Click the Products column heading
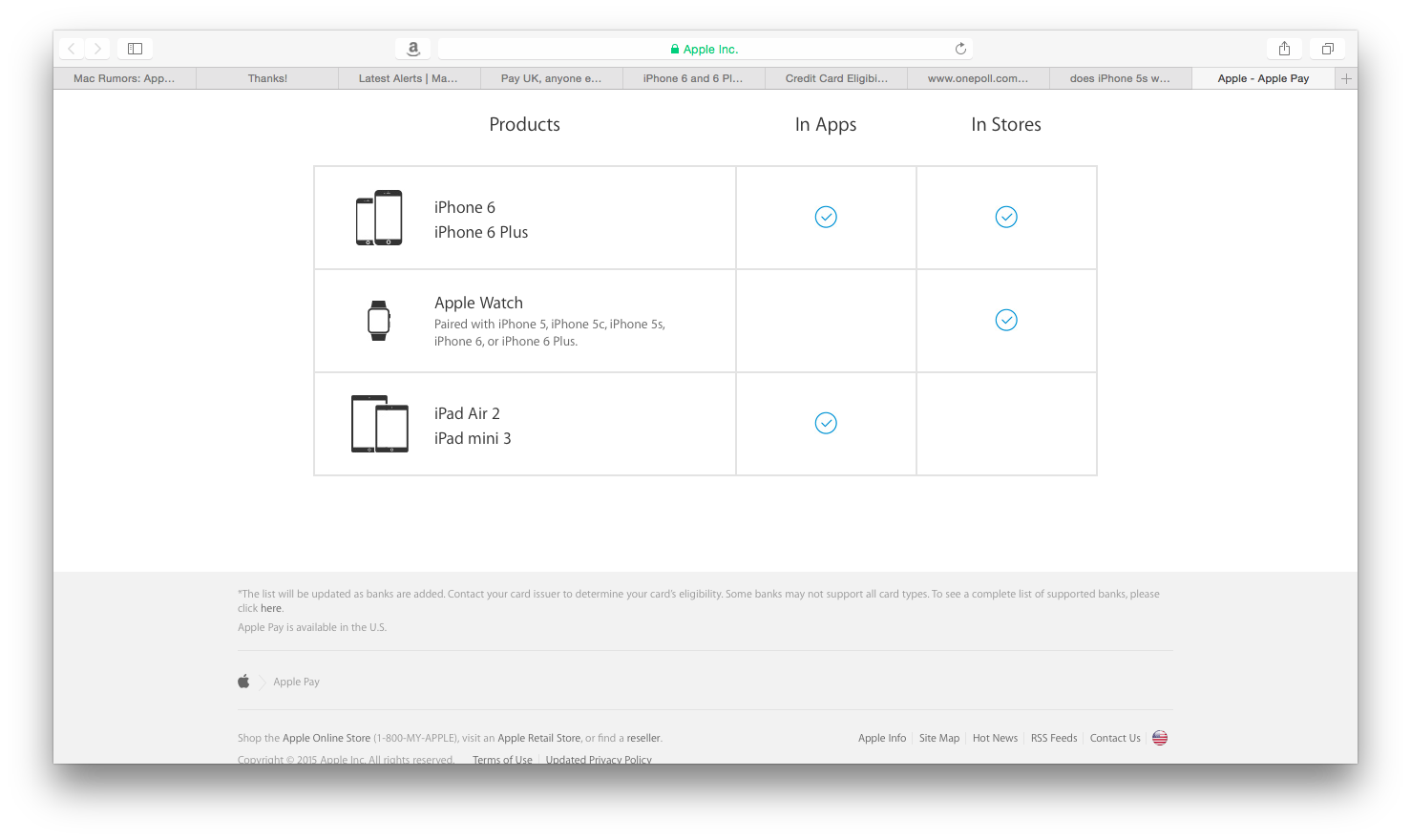Viewport: 1411px width, 840px height. point(524,124)
